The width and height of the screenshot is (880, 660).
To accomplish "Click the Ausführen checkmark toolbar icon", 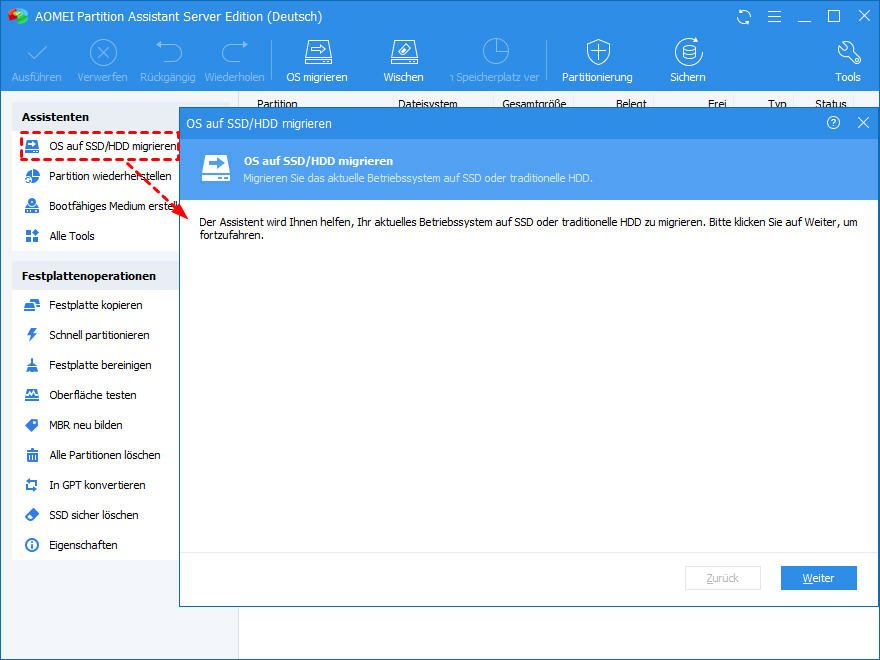I will point(36,53).
